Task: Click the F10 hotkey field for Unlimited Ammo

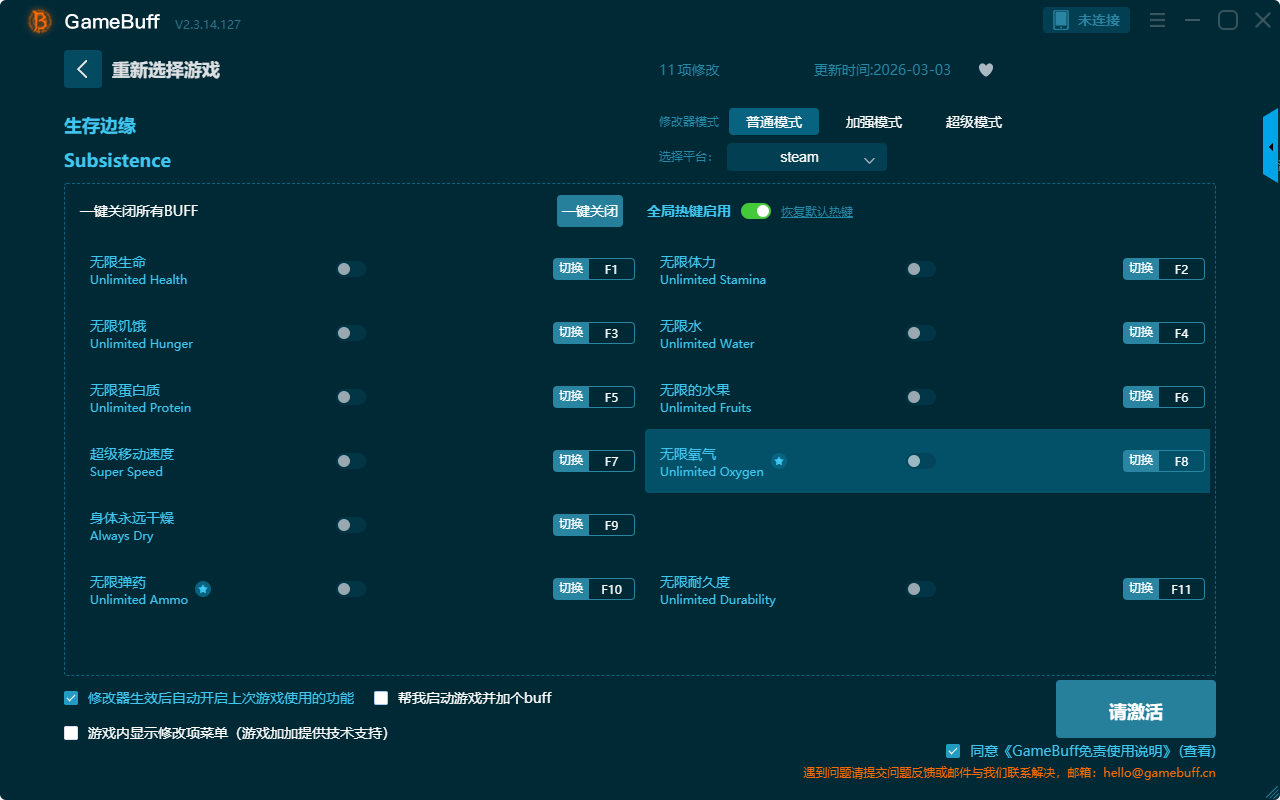Action: pyautogui.click(x=611, y=589)
